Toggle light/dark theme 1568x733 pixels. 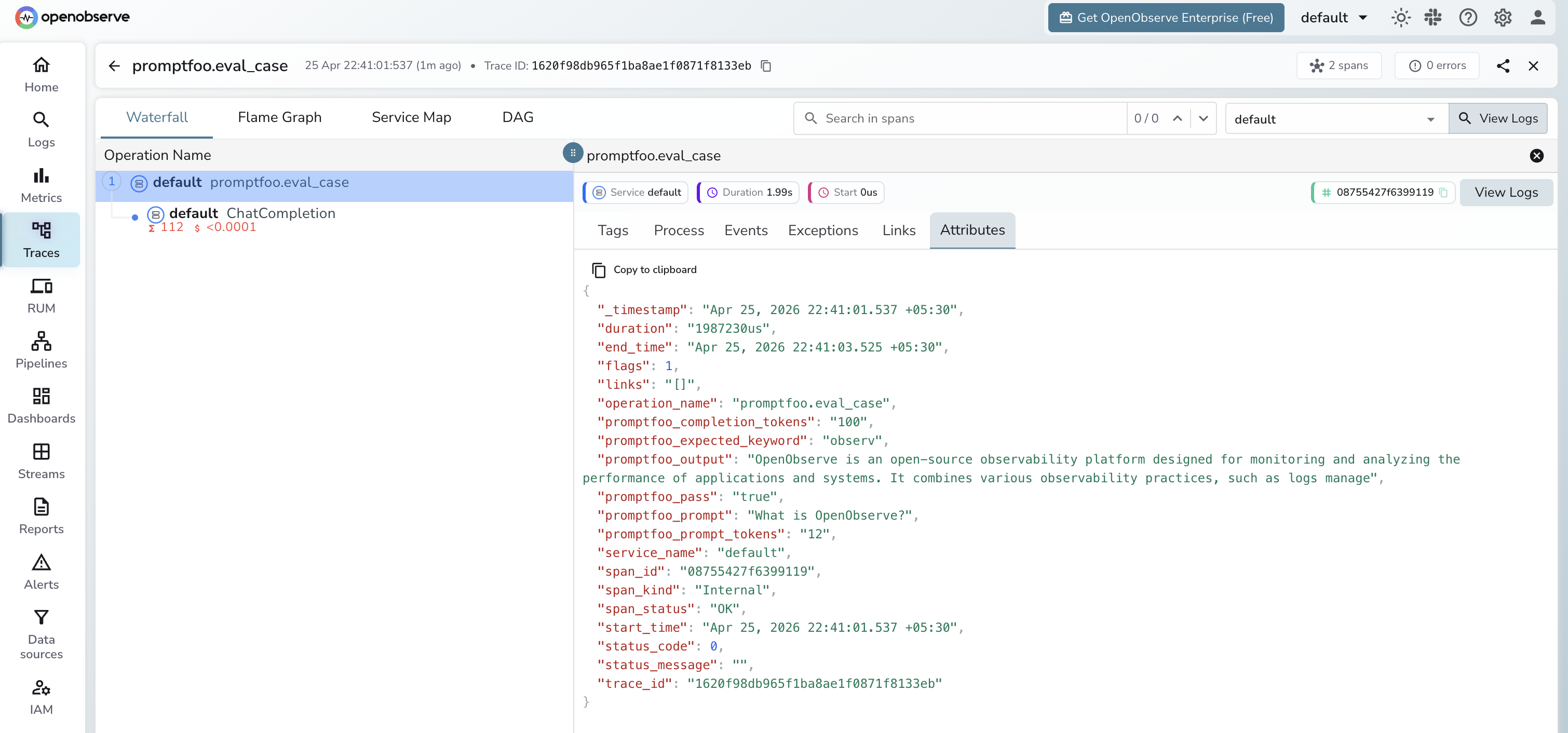(x=1401, y=18)
